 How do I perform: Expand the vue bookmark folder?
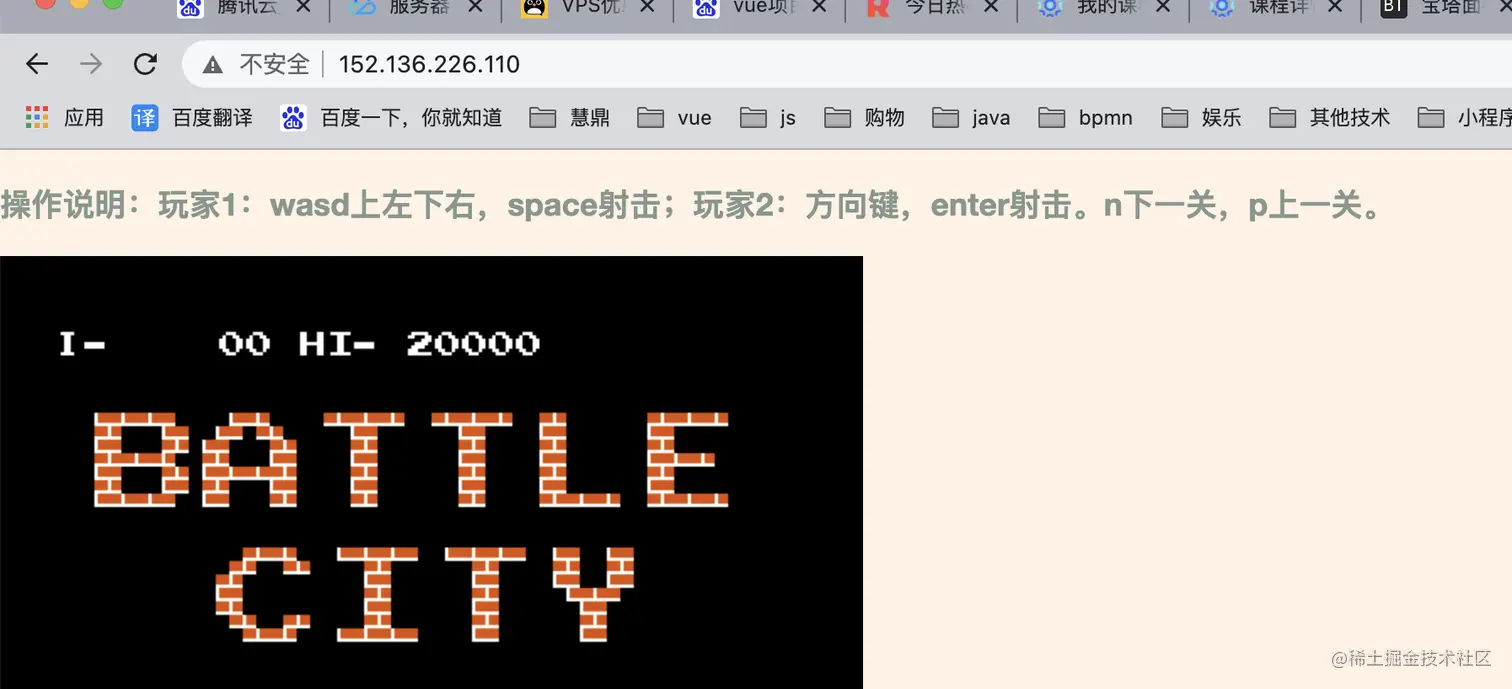point(674,118)
